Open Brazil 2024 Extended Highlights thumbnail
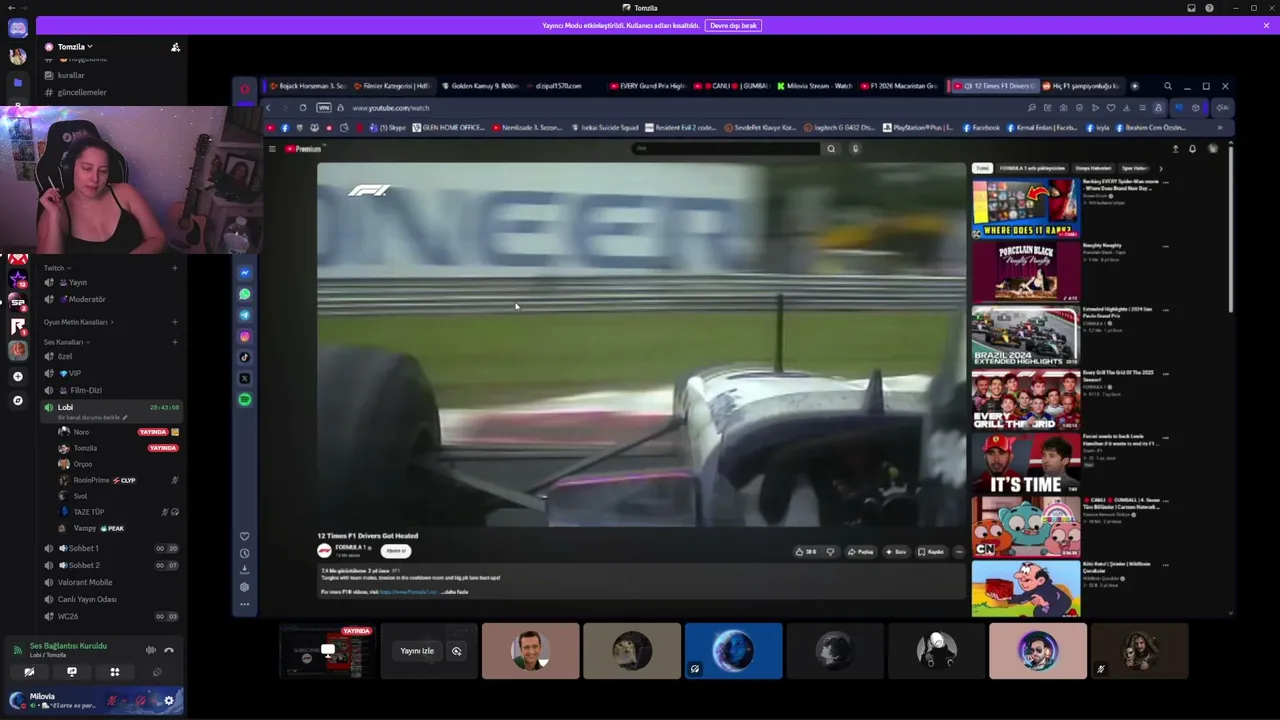The image size is (1280, 720). pos(1025,336)
